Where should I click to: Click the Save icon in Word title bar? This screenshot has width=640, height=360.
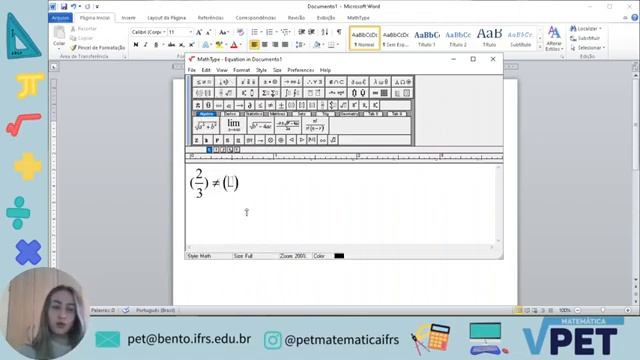pos(64,7)
